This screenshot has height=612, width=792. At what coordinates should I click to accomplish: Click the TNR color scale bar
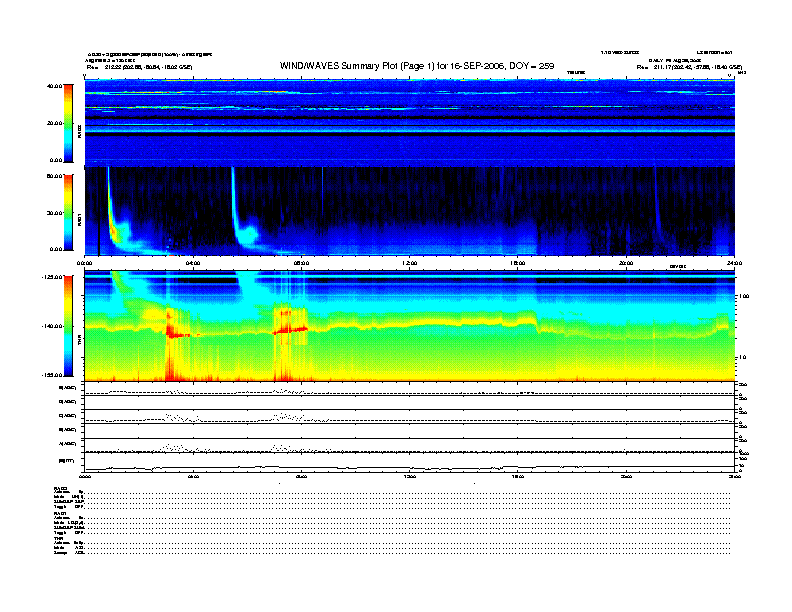coord(68,326)
